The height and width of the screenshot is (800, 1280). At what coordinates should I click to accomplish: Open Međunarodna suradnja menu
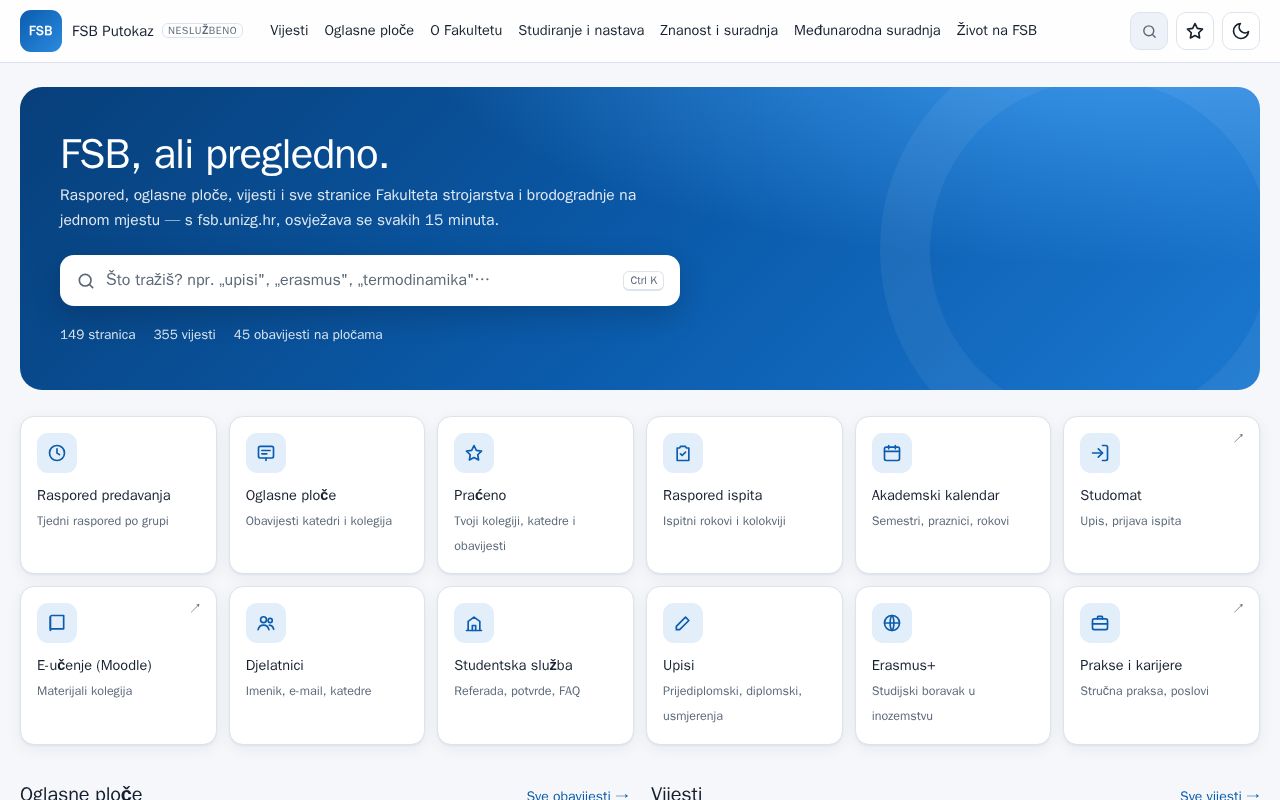pos(867,30)
